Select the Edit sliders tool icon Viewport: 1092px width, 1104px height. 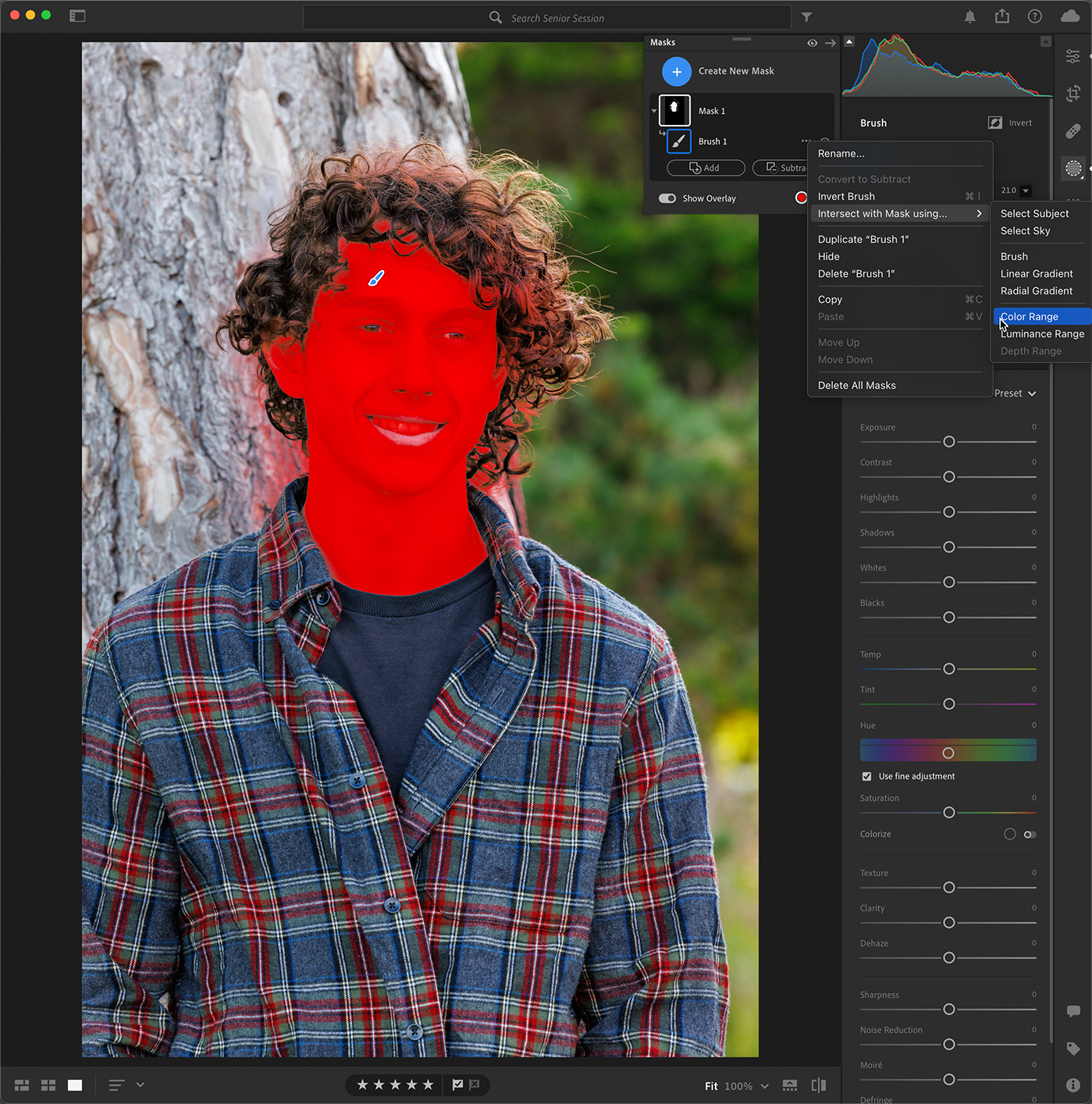point(1074,55)
